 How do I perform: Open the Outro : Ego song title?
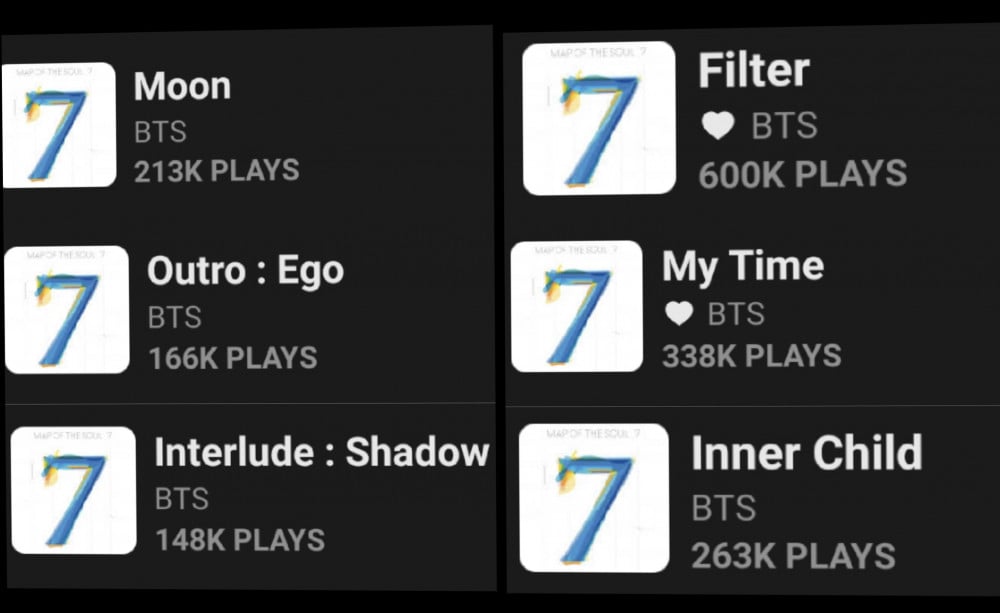point(246,271)
